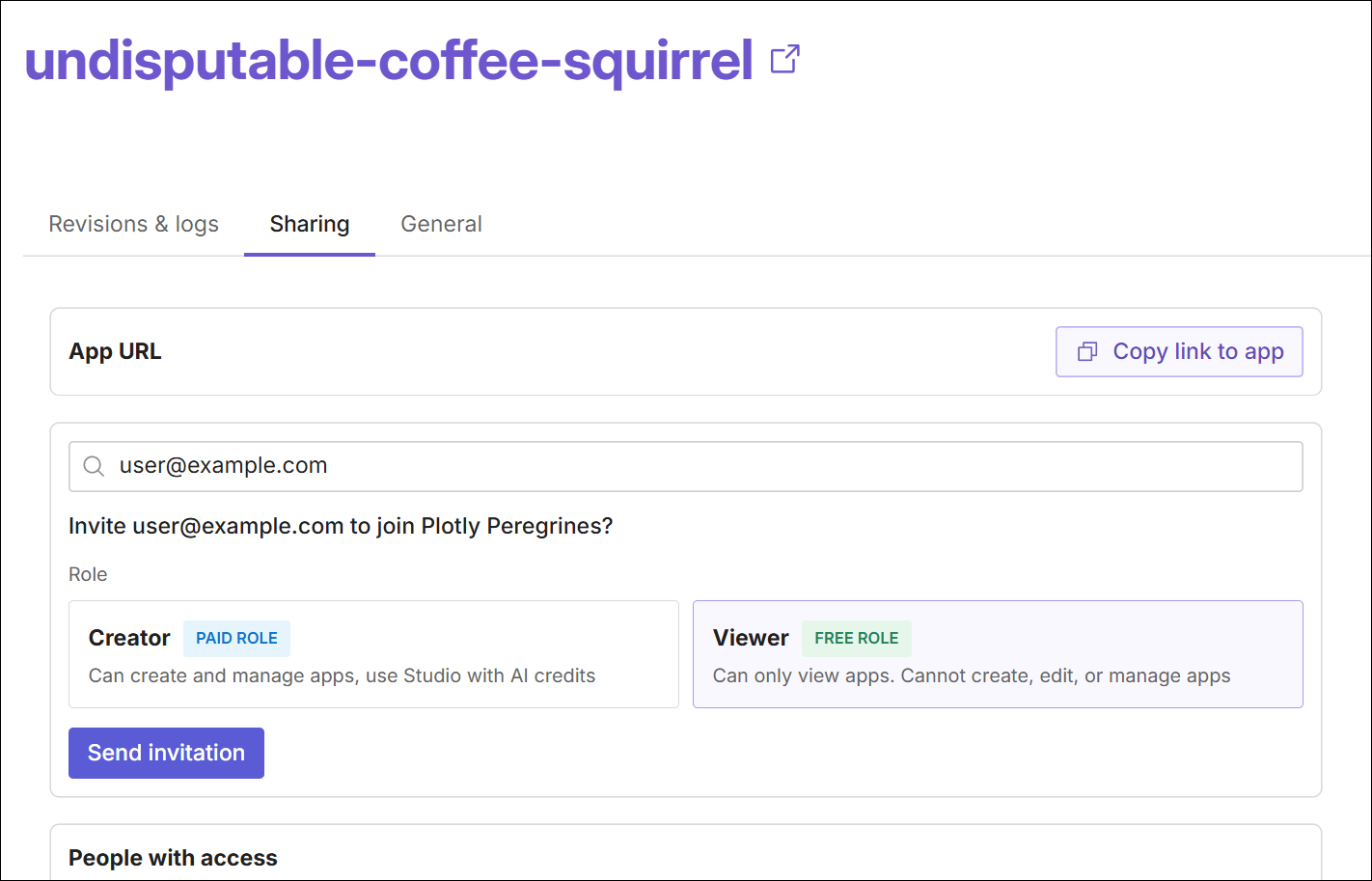Click Creator description about Studio AI credits
Screen dimensions: 1372x881
pos(342,675)
